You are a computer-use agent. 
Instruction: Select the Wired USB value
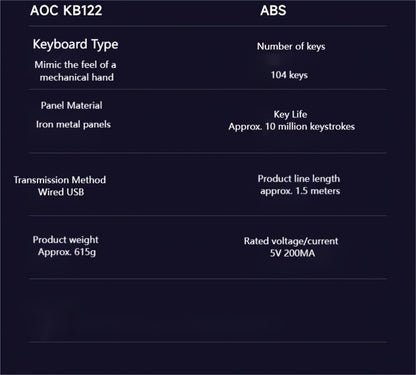(x=61, y=192)
